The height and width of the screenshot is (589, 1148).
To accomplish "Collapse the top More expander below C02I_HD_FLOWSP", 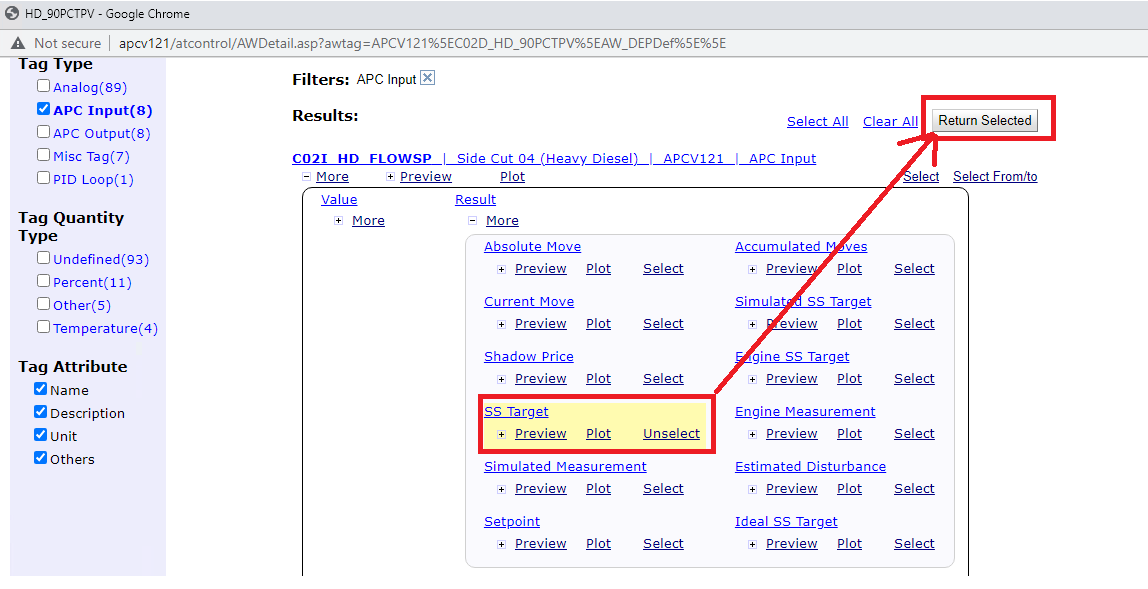I will tap(306, 177).
